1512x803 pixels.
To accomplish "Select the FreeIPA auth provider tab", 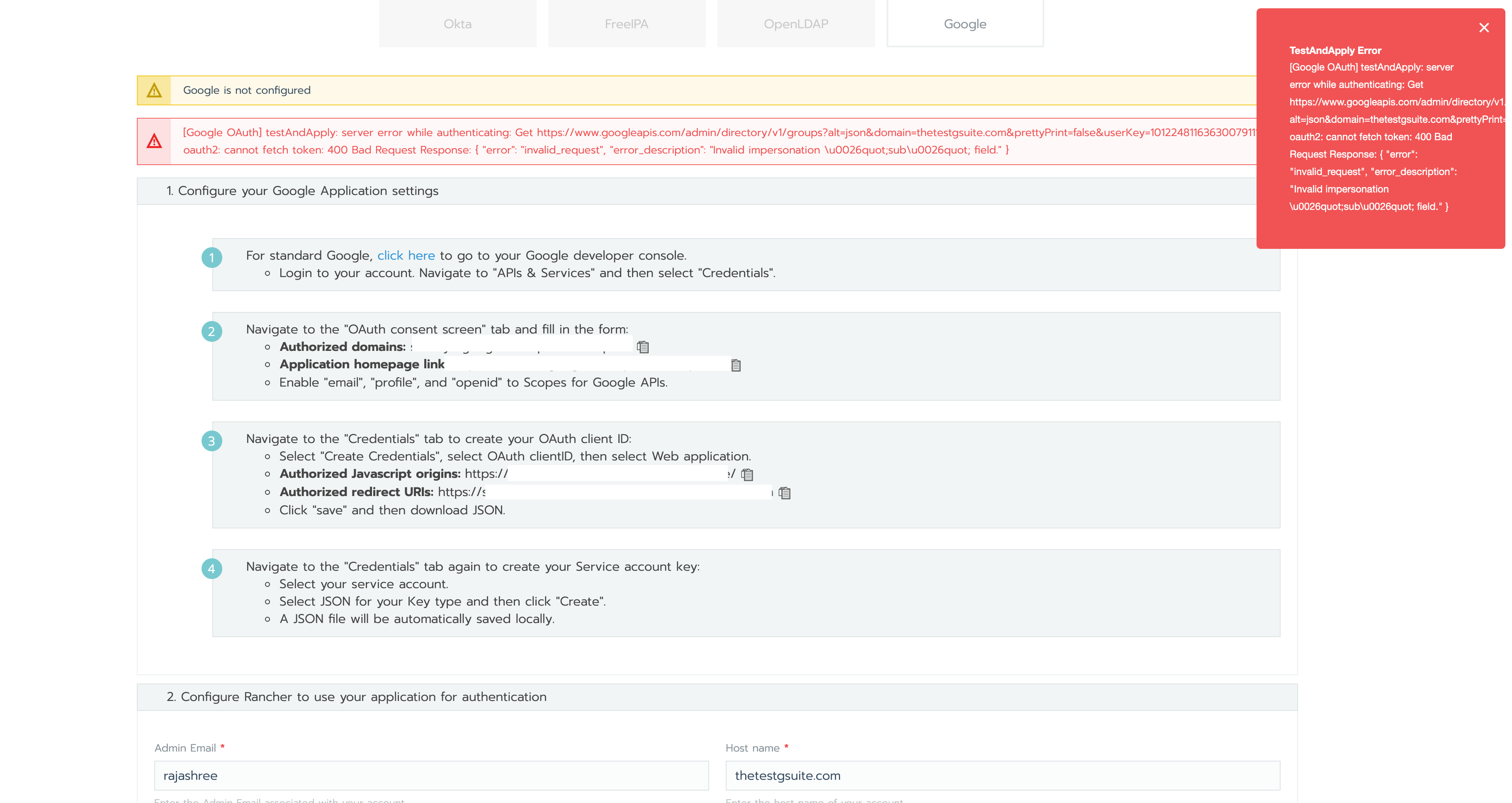I will (x=626, y=24).
